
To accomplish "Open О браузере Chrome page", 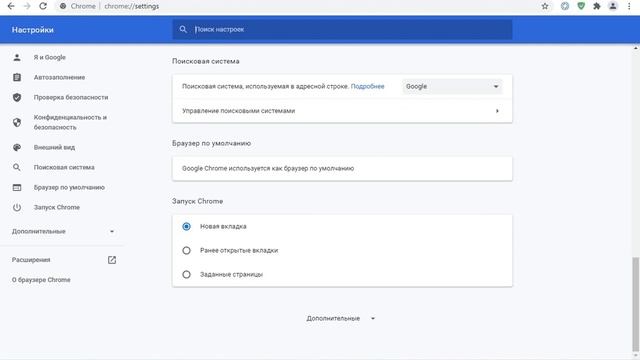I will pyautogui.click(x=41, y=280).
